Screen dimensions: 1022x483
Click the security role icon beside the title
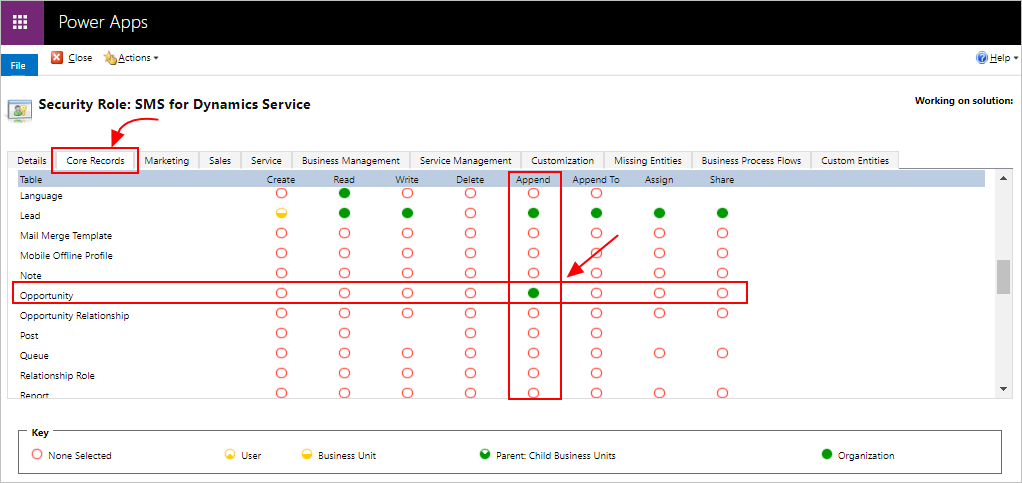[19, 110]
